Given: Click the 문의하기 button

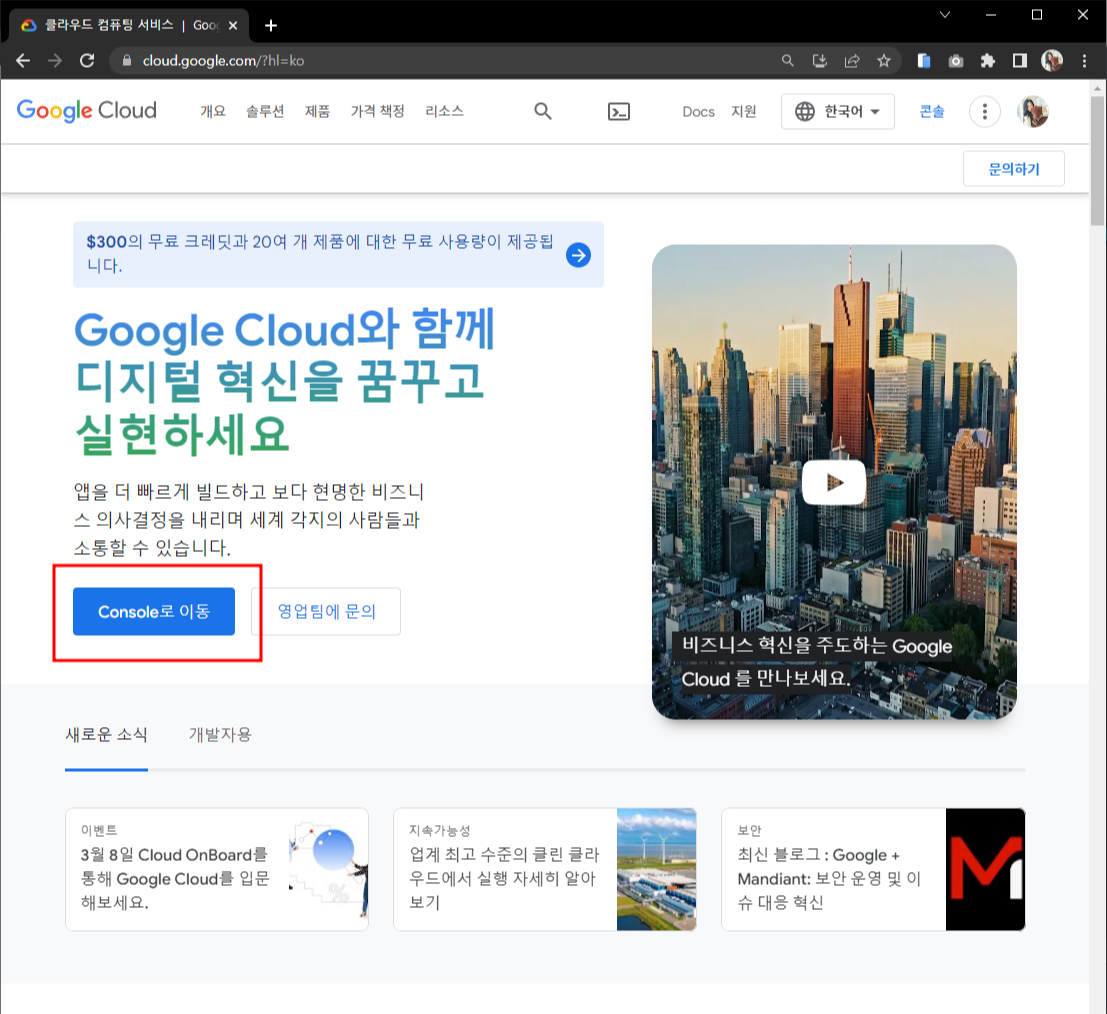Looking at the screenshot, I should click(x=1014, y=169).
